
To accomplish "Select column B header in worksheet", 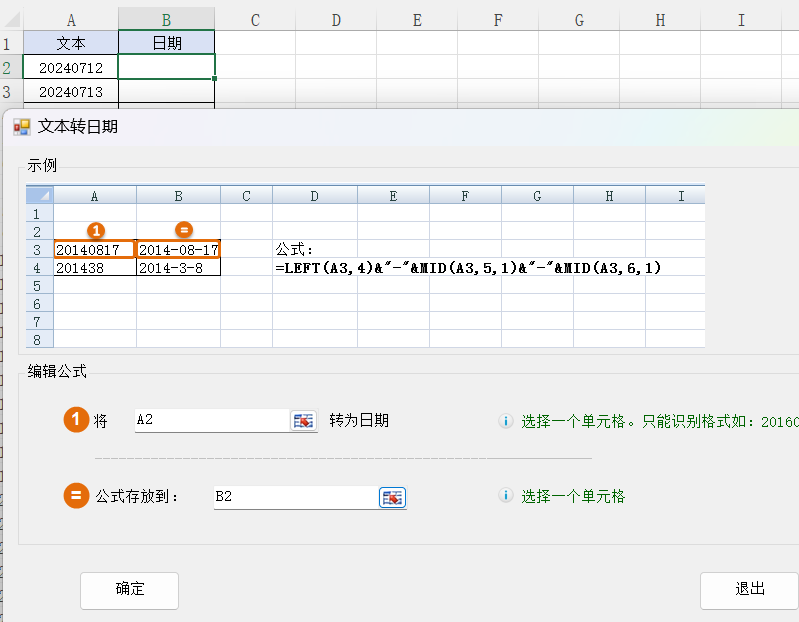I will [x=166, y=19].
